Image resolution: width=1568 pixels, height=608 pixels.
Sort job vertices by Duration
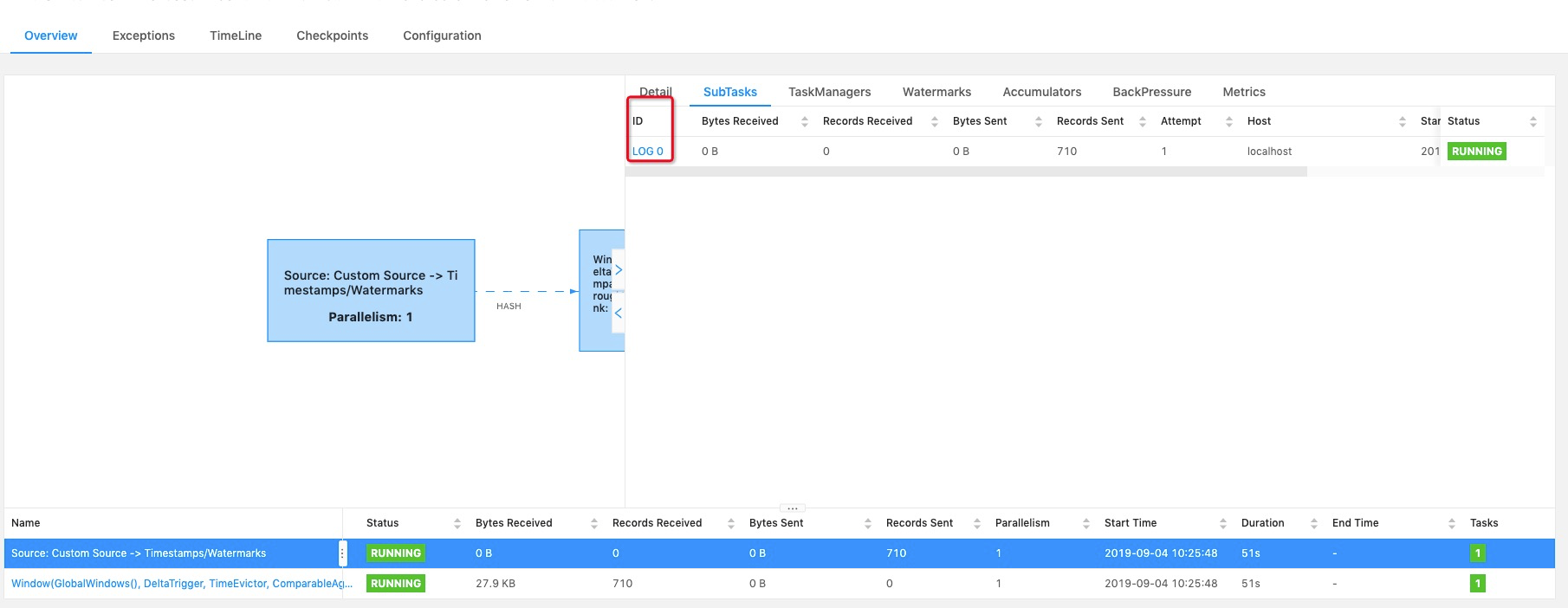click(1314, 523)
